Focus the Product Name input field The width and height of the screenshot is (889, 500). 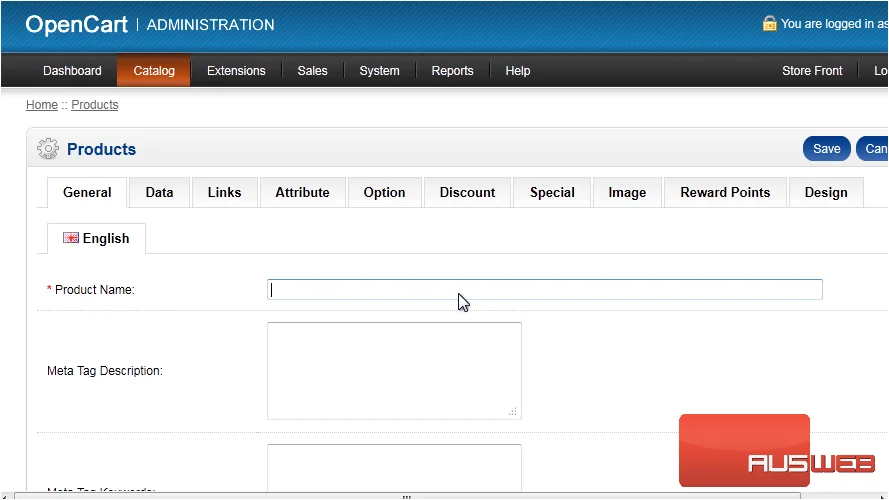(x=545, y=290)
